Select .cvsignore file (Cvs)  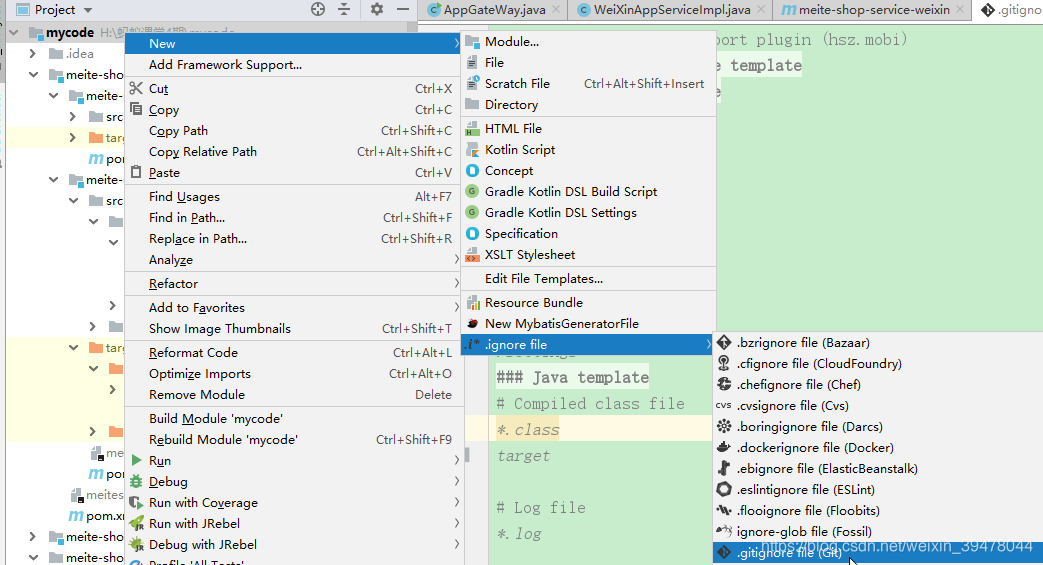[877, 405]
